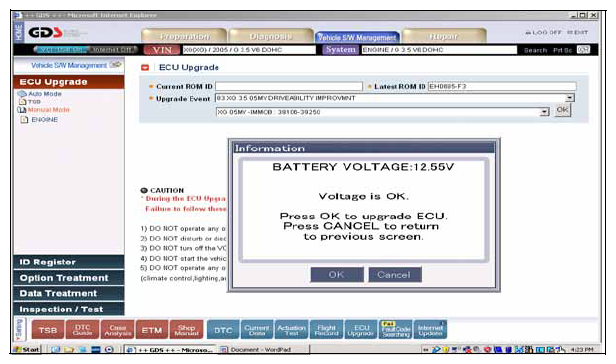Toggle the Internet Off indicator
The width and height of the screenshot is (616, 364).
tap(113, 49)
